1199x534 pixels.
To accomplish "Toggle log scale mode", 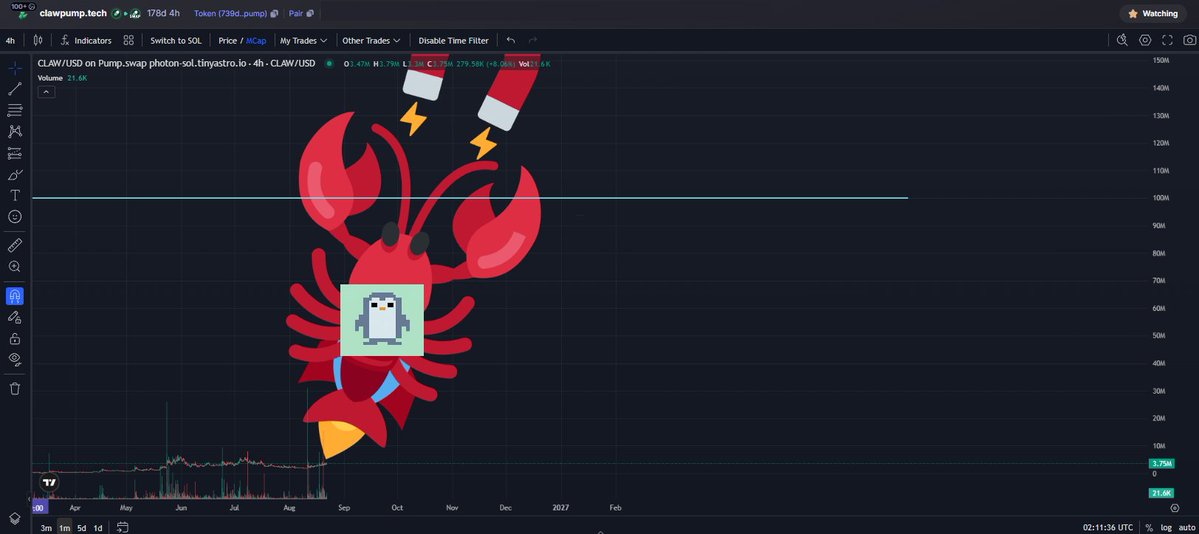I will 1165,528.
